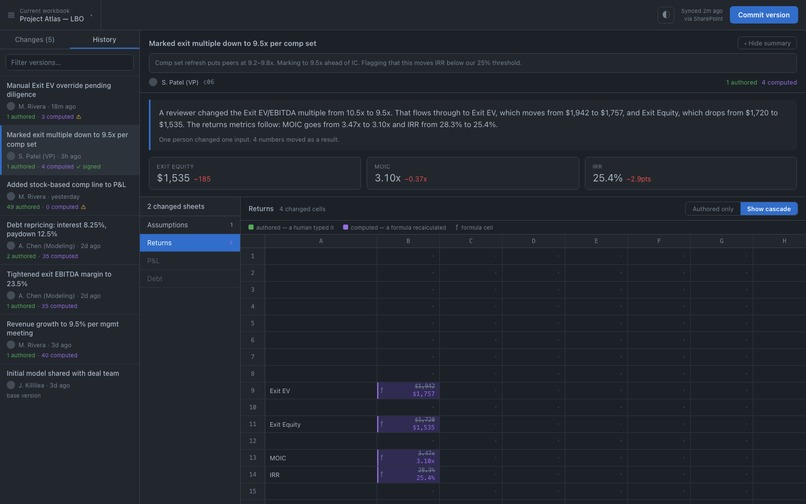Click the workbook grid icon beside Project Atlas
The image size is (806, 504).
pos(11,15)
